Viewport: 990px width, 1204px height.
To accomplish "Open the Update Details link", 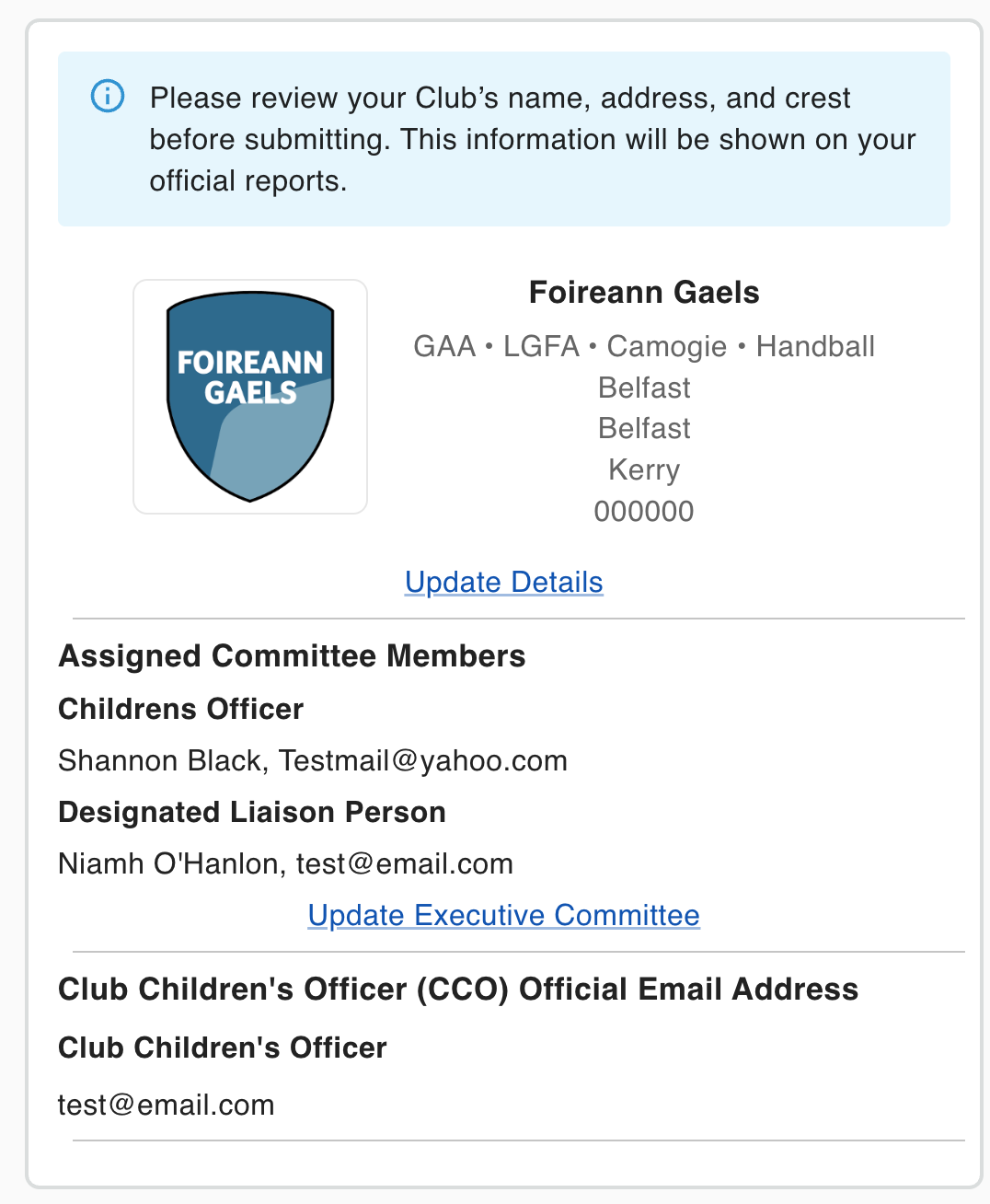I will (504, 582).
